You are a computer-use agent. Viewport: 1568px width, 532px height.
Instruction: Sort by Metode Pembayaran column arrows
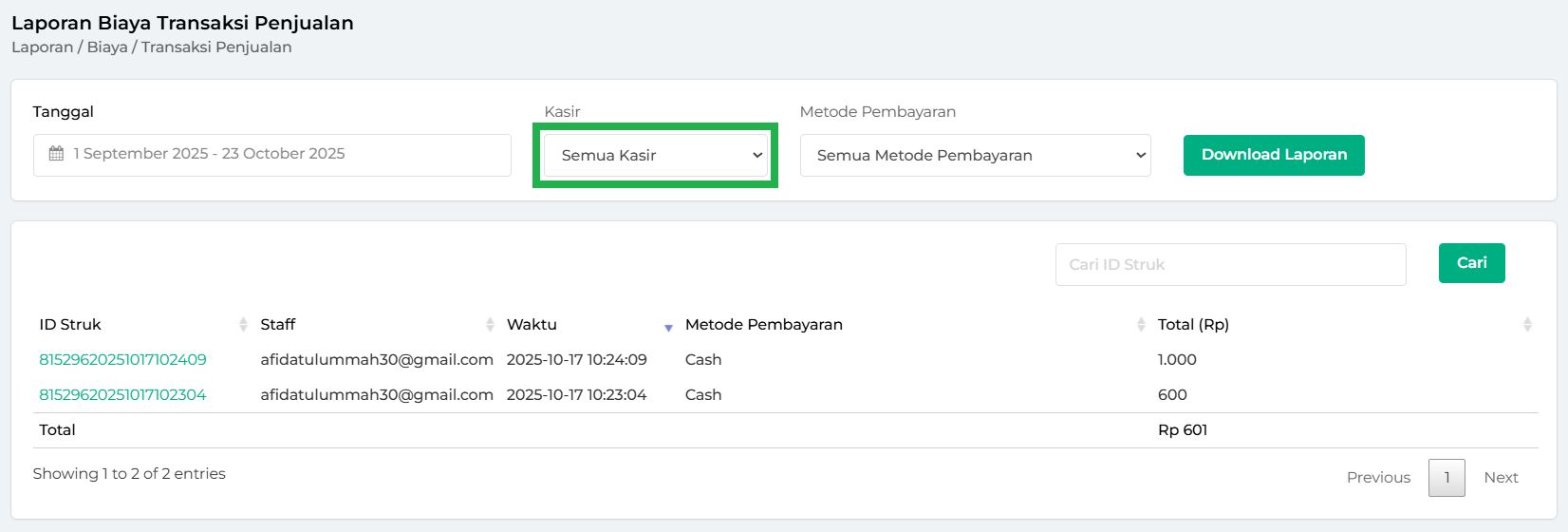1140,325
